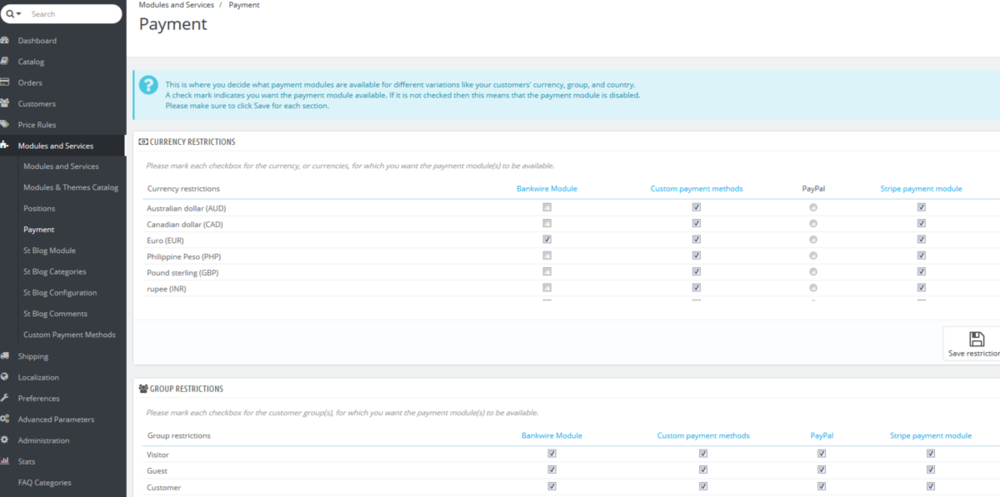The width and height of the screenshot is (1000, 497).
Task: Uncheck Custom payment methods for Australian dollar
Action: point(696,207)
